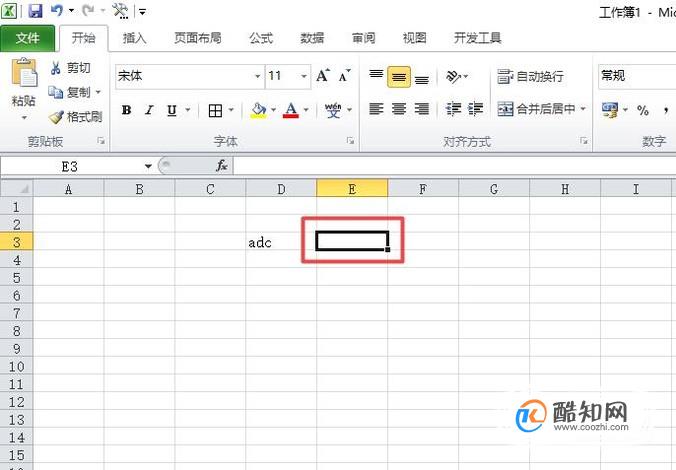Expand the underline style dropdown arrow
The width and height of the screenshot is (676, 470).
(x=188, y=110)
